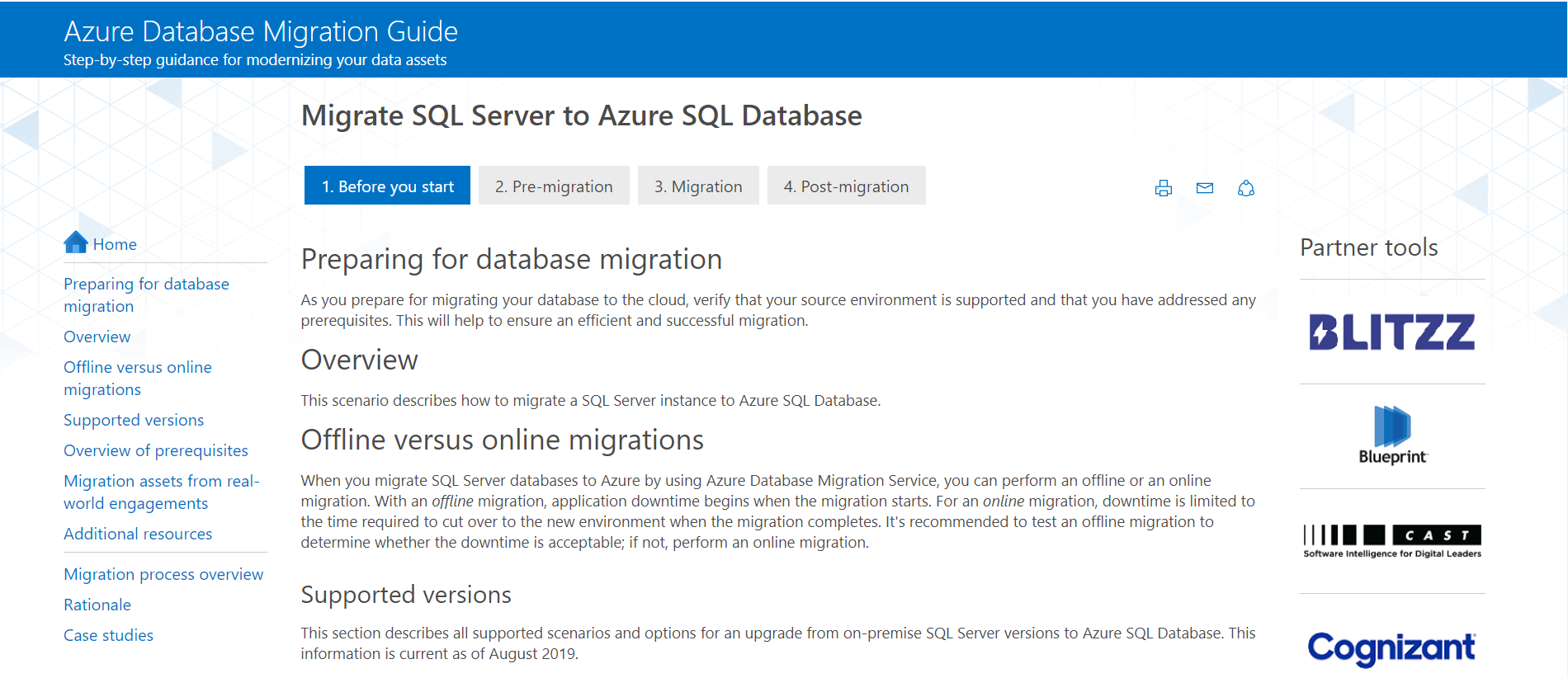The image size is (1568, 678).
Task: Open the '4. Post-migration' tab
Action: pyautogui.click(x=846, y=186)
